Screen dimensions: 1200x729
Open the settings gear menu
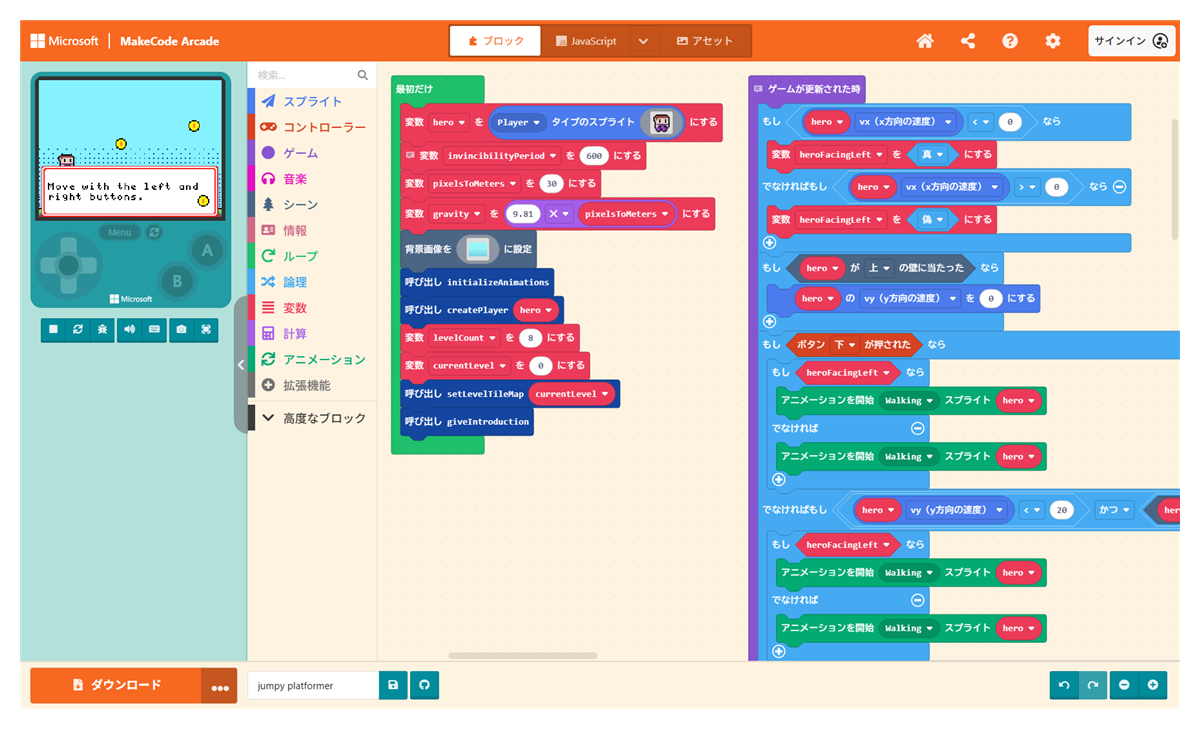click(1053, 41)
